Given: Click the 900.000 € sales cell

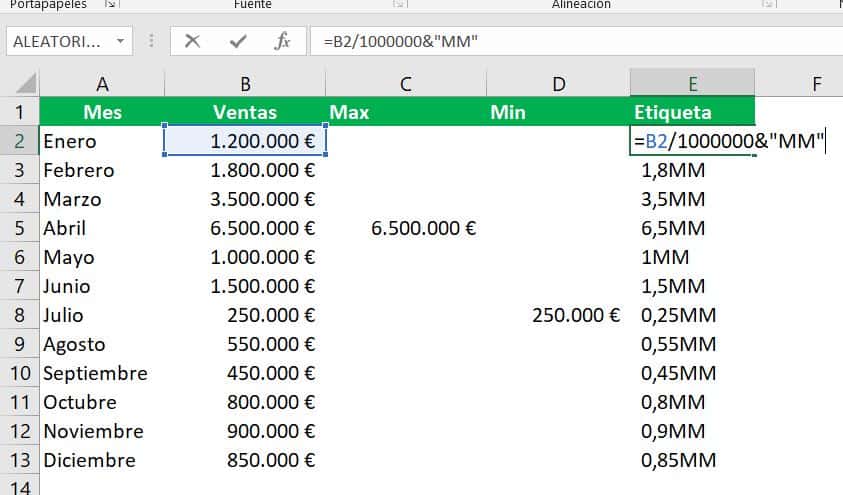Looking at the screenshot, I should click(245, 431).
